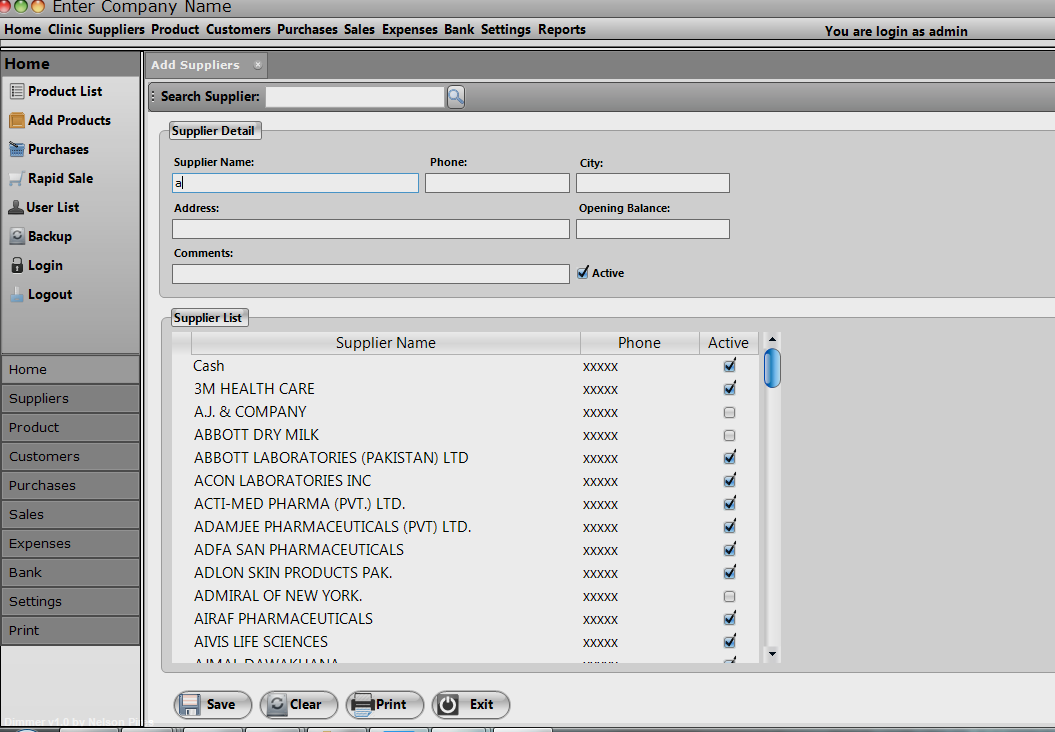Image resolution: width=1055 pixels, height=732 pixels.
Task: Enable Active checkbox for ABBOTT DRY MILK
Action: click(729, 435)
